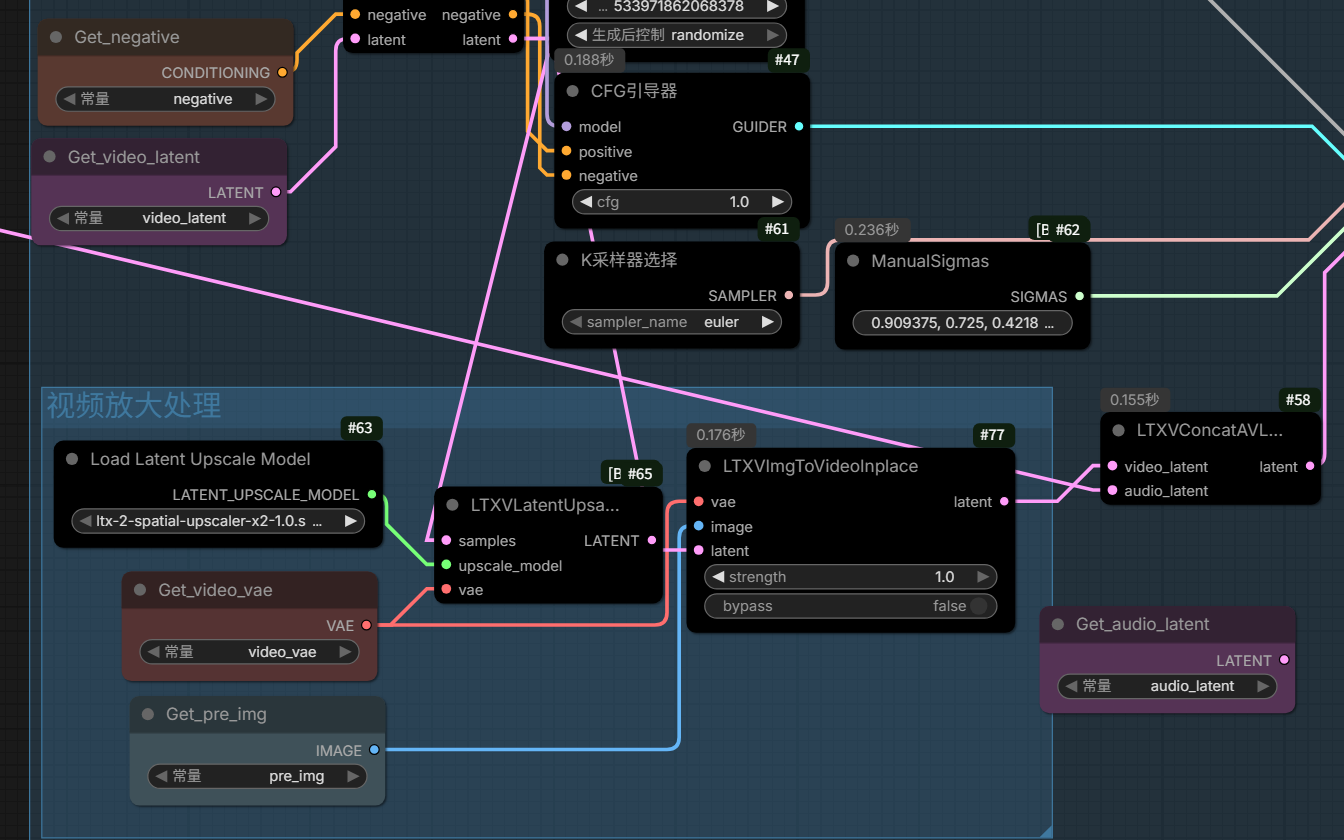Click the LTXVImgToVideoInplace node collapse dot
This screenshot has height=840, width=1344.
tap(705, 467)
